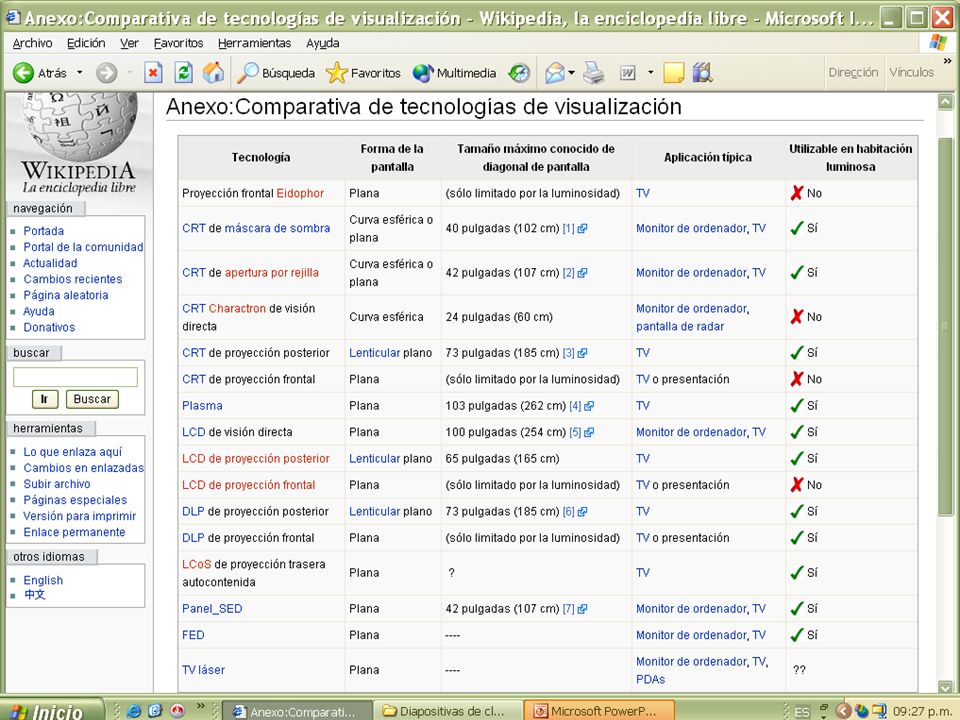Open the Multimedia panel
Viewport: 960px width, 720px height.
click(454, 73)
